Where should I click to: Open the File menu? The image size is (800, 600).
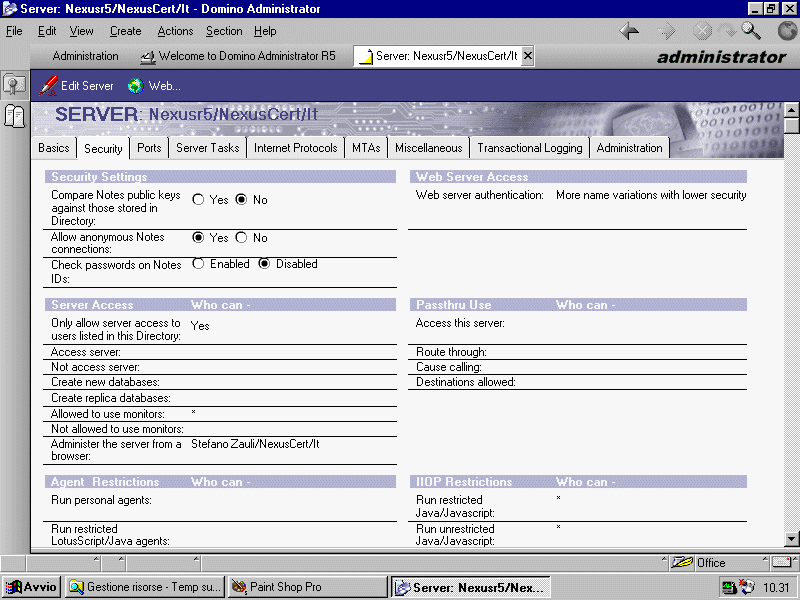14,31
